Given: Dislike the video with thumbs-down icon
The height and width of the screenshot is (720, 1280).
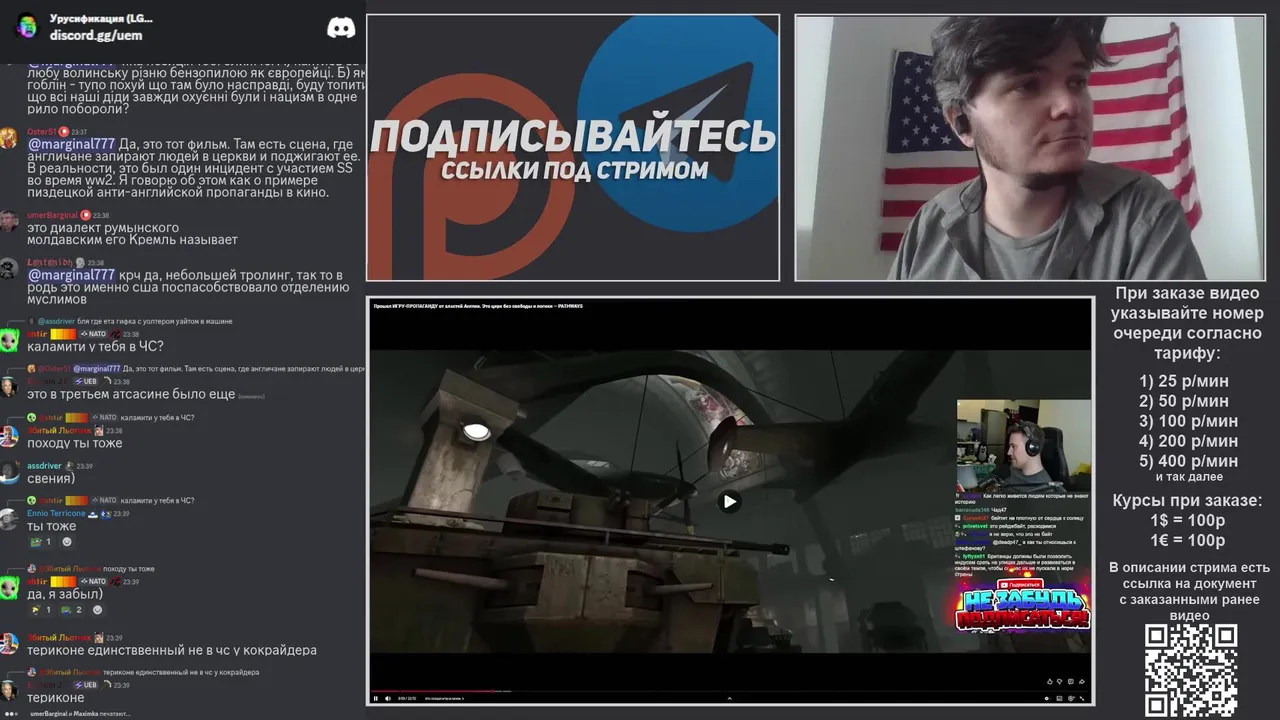Looking at the screenshot, I should 1059,682.
